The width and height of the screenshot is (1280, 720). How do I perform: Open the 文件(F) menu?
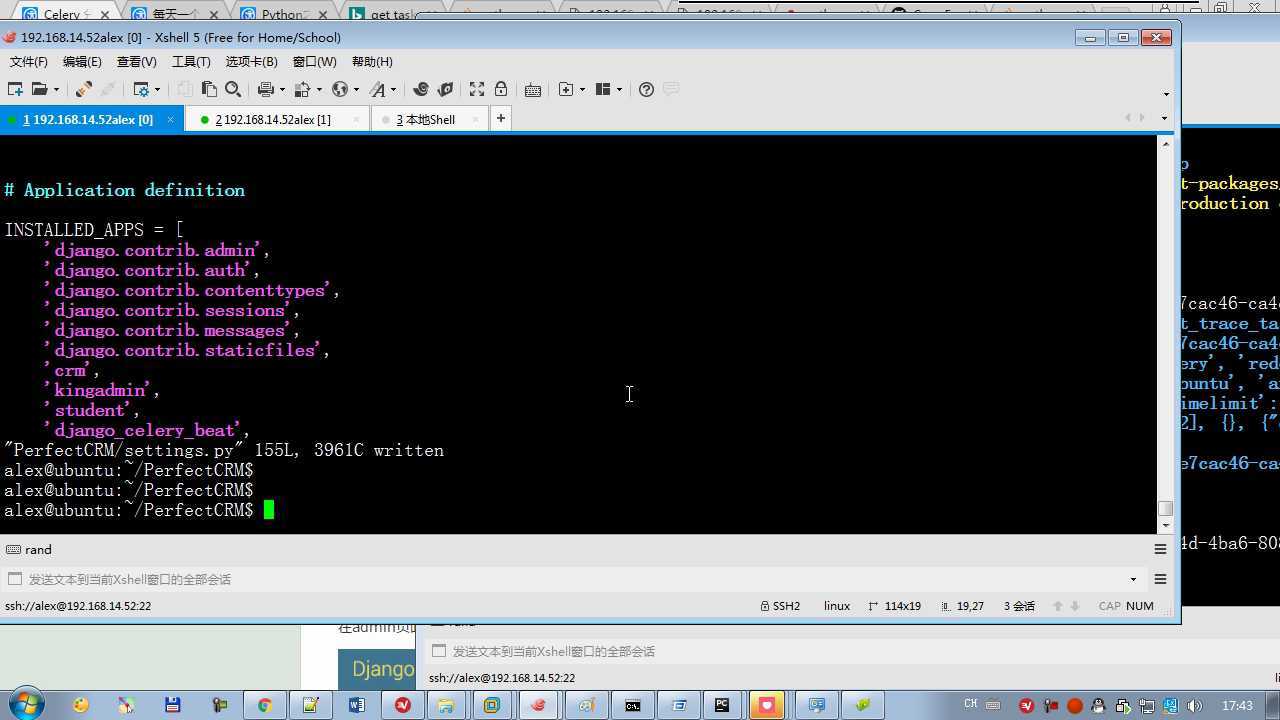(29, 62)
